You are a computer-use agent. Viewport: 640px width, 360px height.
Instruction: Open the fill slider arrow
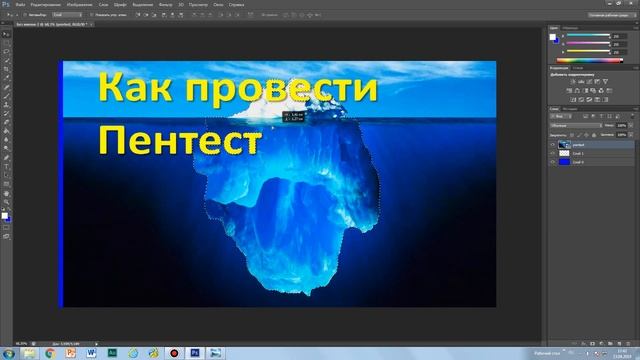pos(631,135)
